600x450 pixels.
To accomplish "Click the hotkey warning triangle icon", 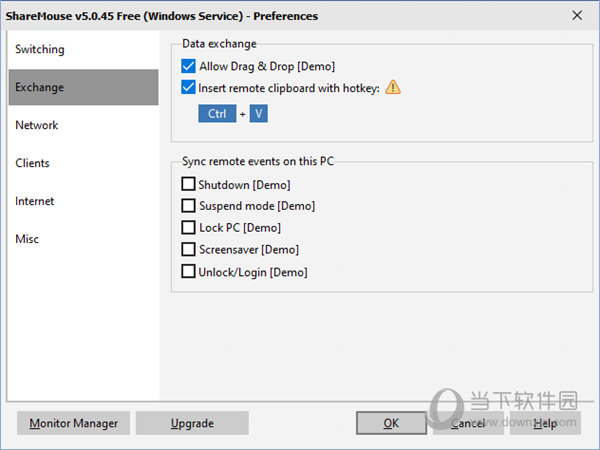I will (393, 87).
